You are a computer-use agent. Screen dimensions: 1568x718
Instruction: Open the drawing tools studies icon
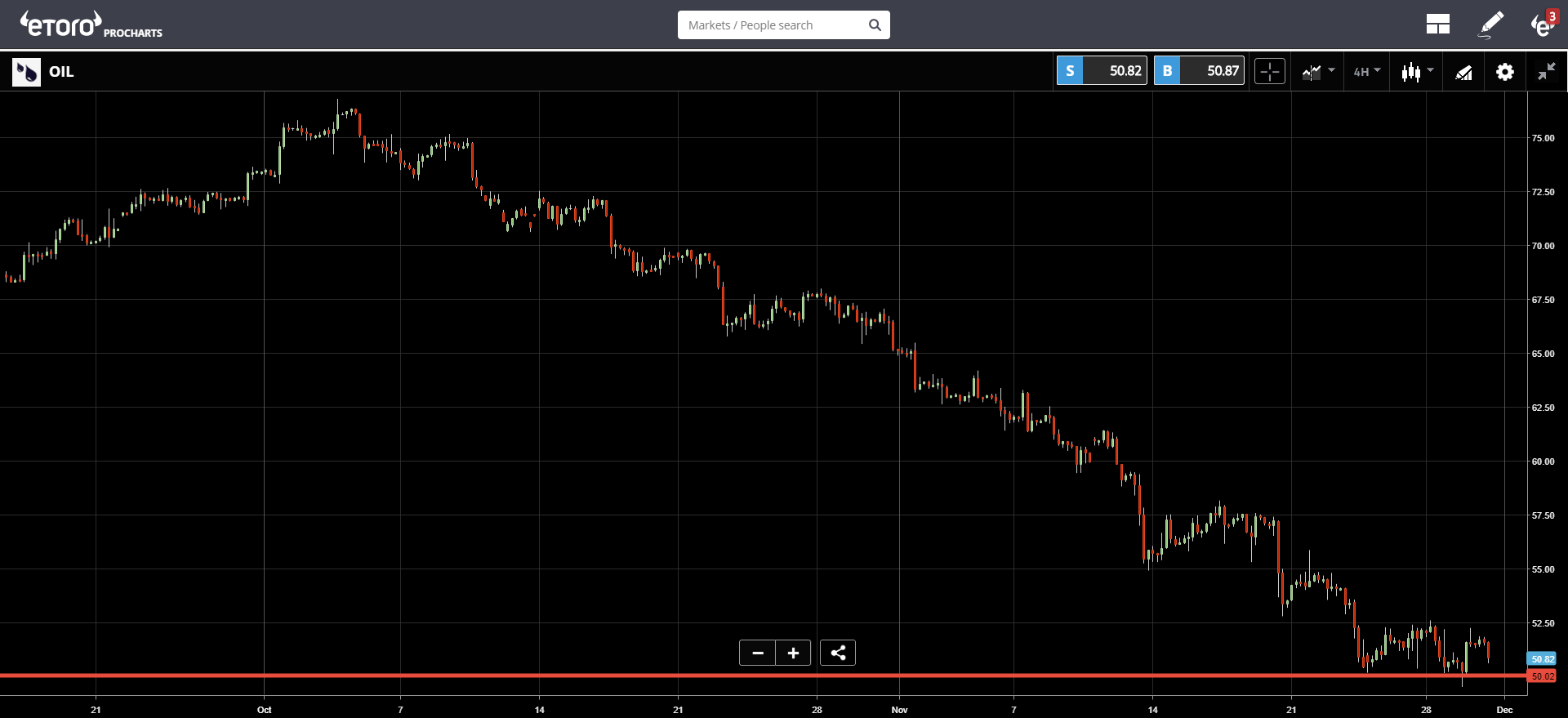click(x=1463, y=72)
